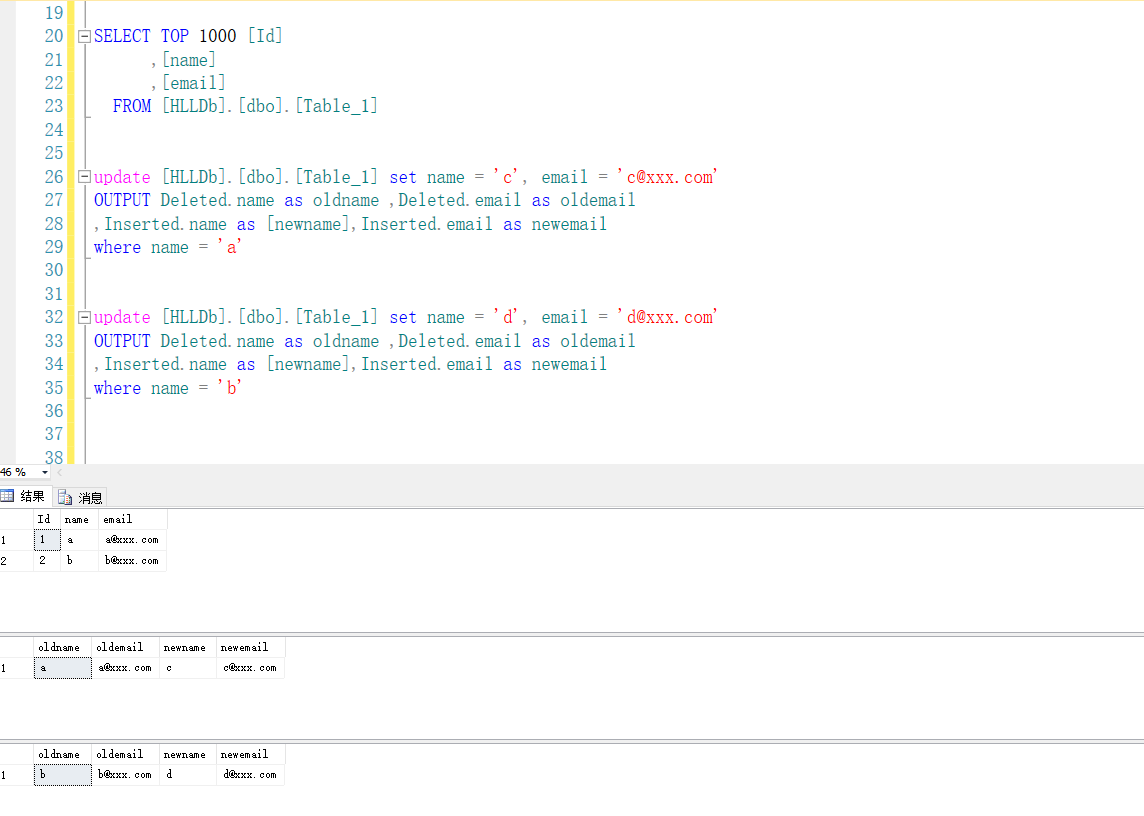The height and width of the screenshot is (816, 1144).
Task: Click the email column header in first grid
Action: point(133,519)
